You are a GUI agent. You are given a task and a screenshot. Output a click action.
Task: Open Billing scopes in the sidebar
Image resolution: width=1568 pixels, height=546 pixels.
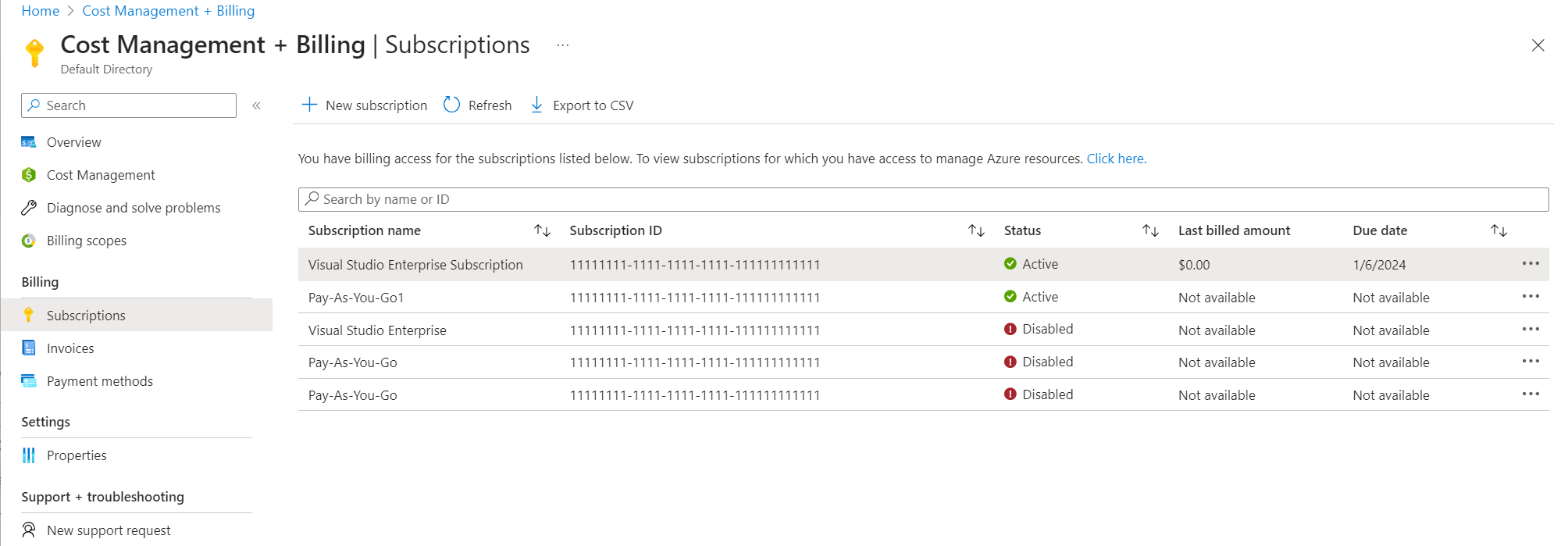click(x=86, y=241)
